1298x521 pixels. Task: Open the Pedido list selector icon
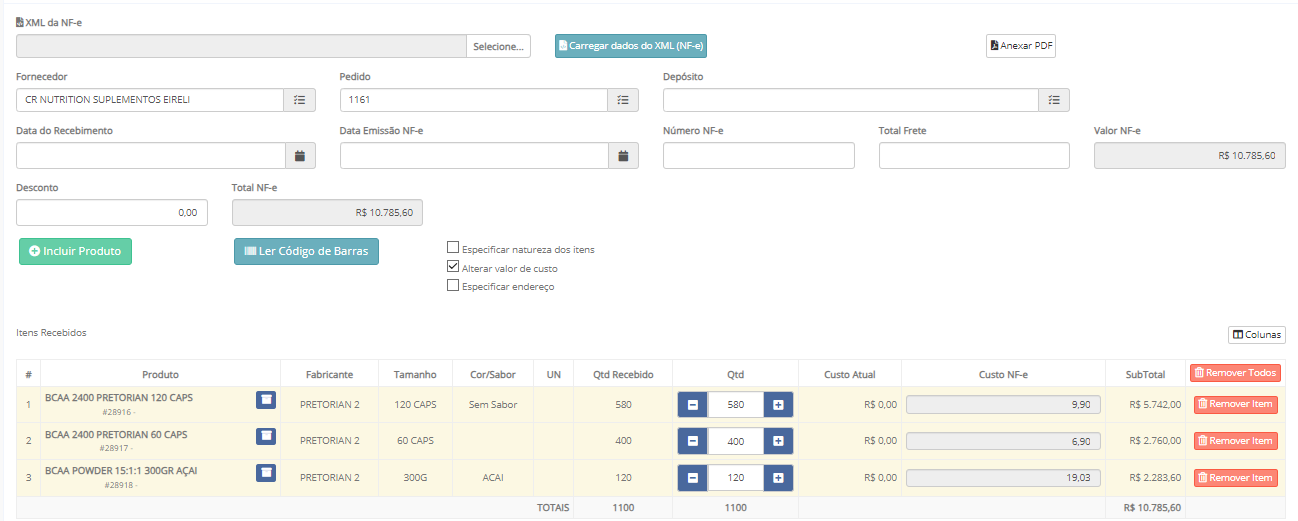623,100
